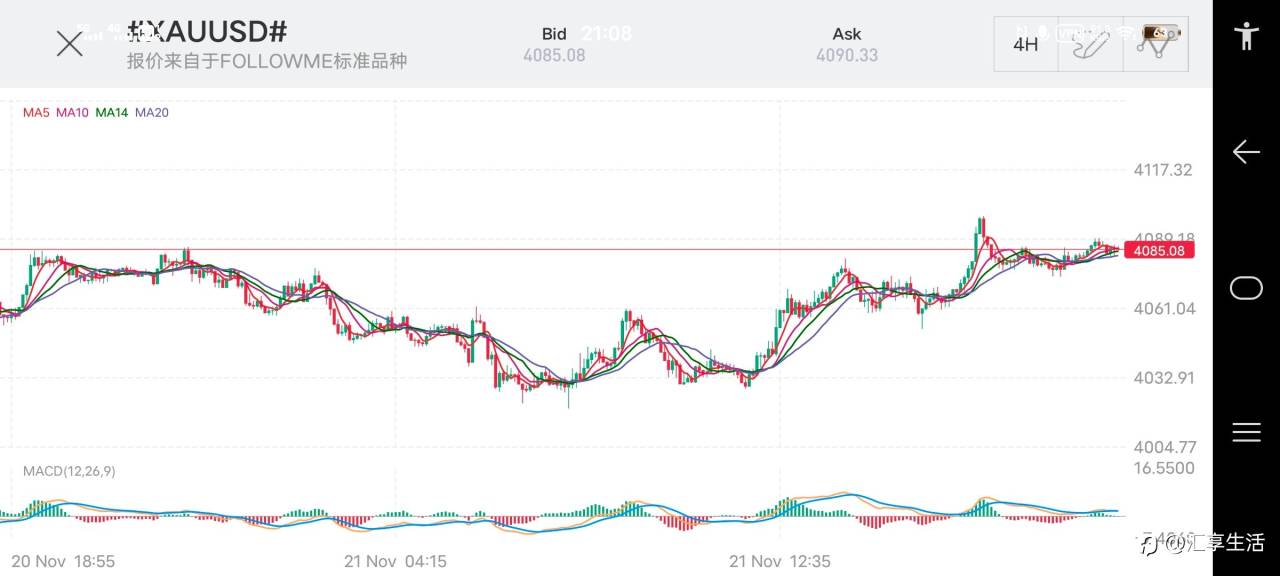The height and width of the screenshot is (576, 1280).
Task: Tap the Android accessibility button
Action: 1246,36
